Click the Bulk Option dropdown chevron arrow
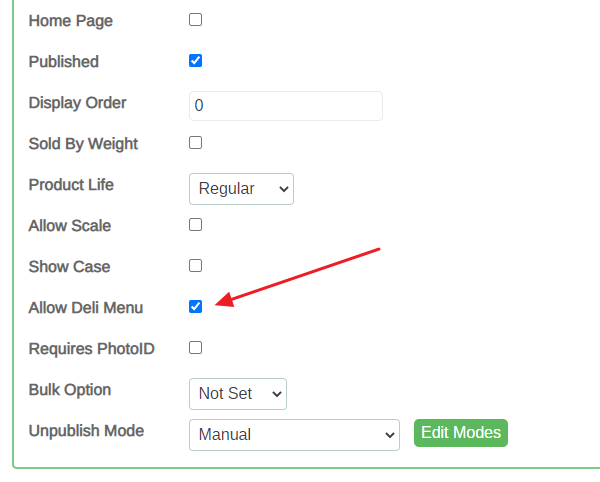 (x=277, y=394)
